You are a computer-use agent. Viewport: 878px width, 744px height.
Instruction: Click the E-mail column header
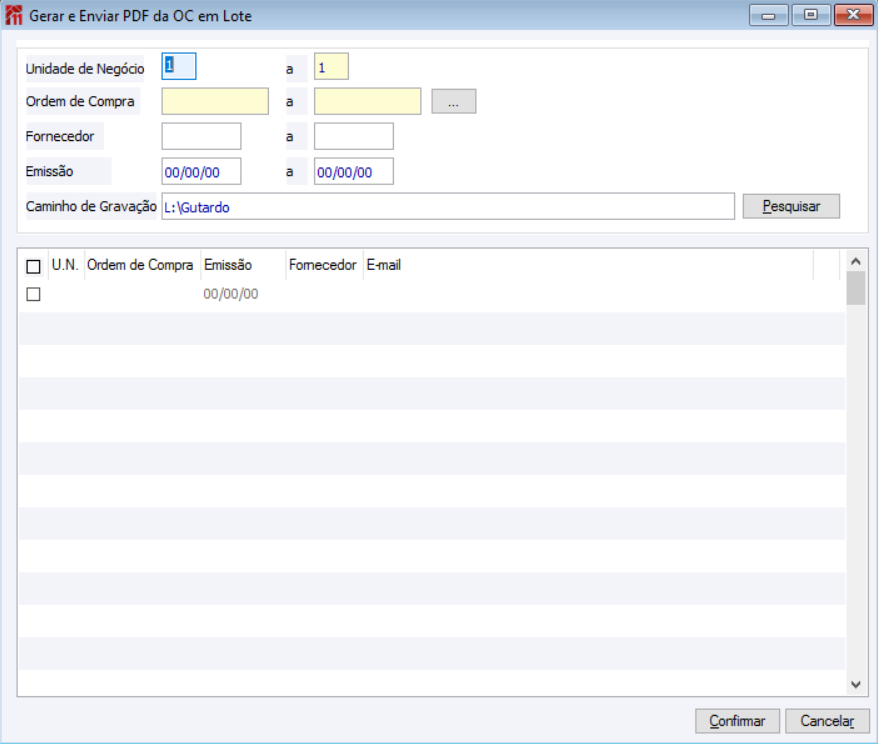point(588,265)
